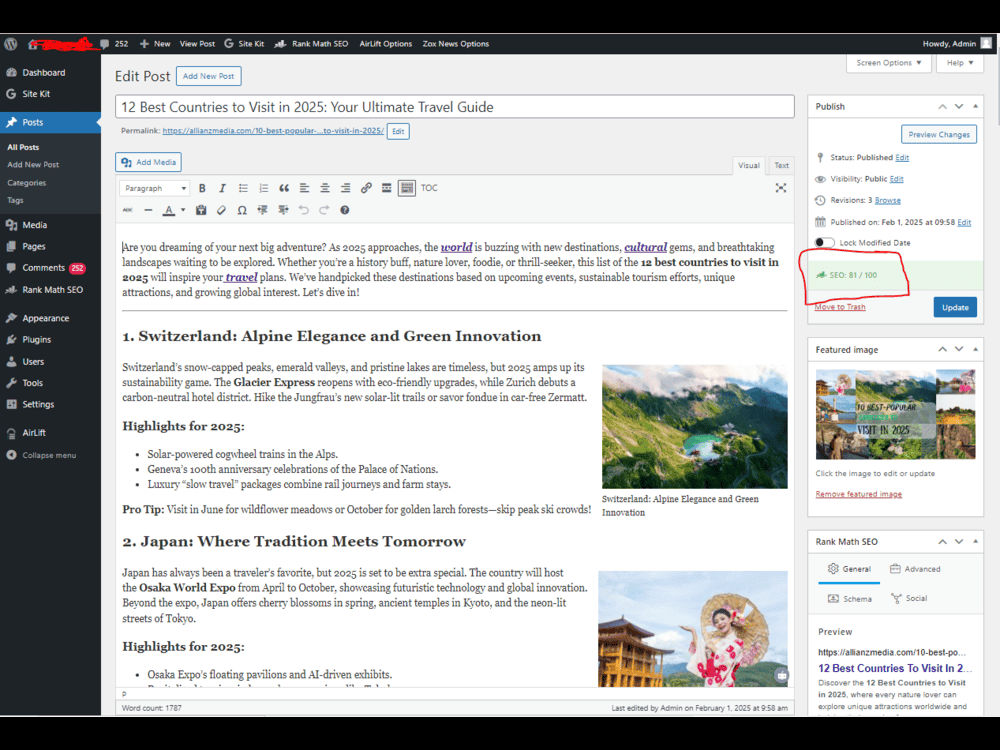Click Preview Changes button
The image size is (1000, 750).
(939, 135)
